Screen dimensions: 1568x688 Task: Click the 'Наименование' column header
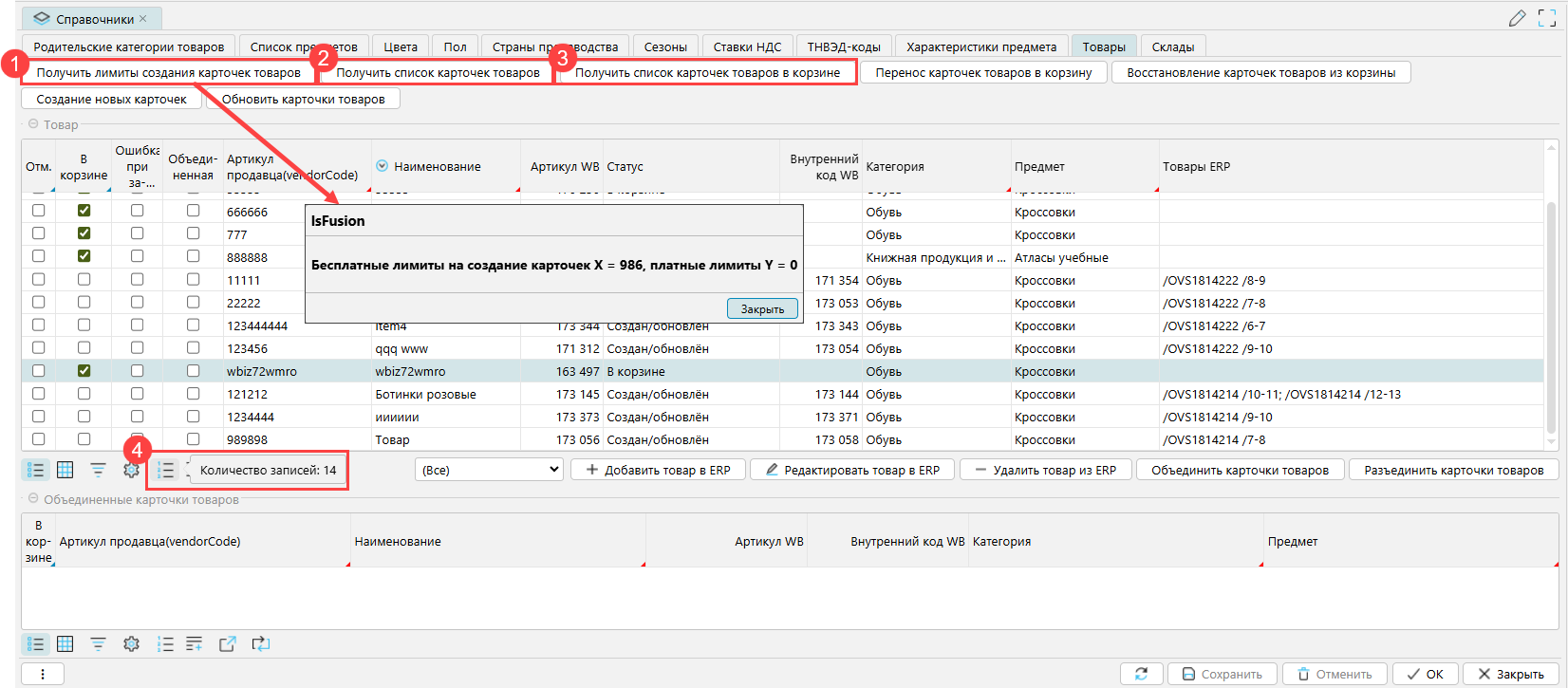click(437, 167)
